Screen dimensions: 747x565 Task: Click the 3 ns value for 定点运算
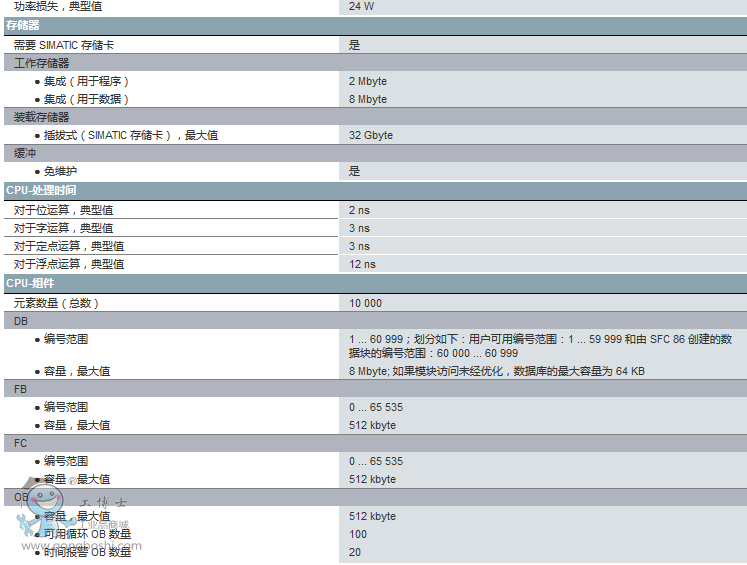(x=359, y=246)
